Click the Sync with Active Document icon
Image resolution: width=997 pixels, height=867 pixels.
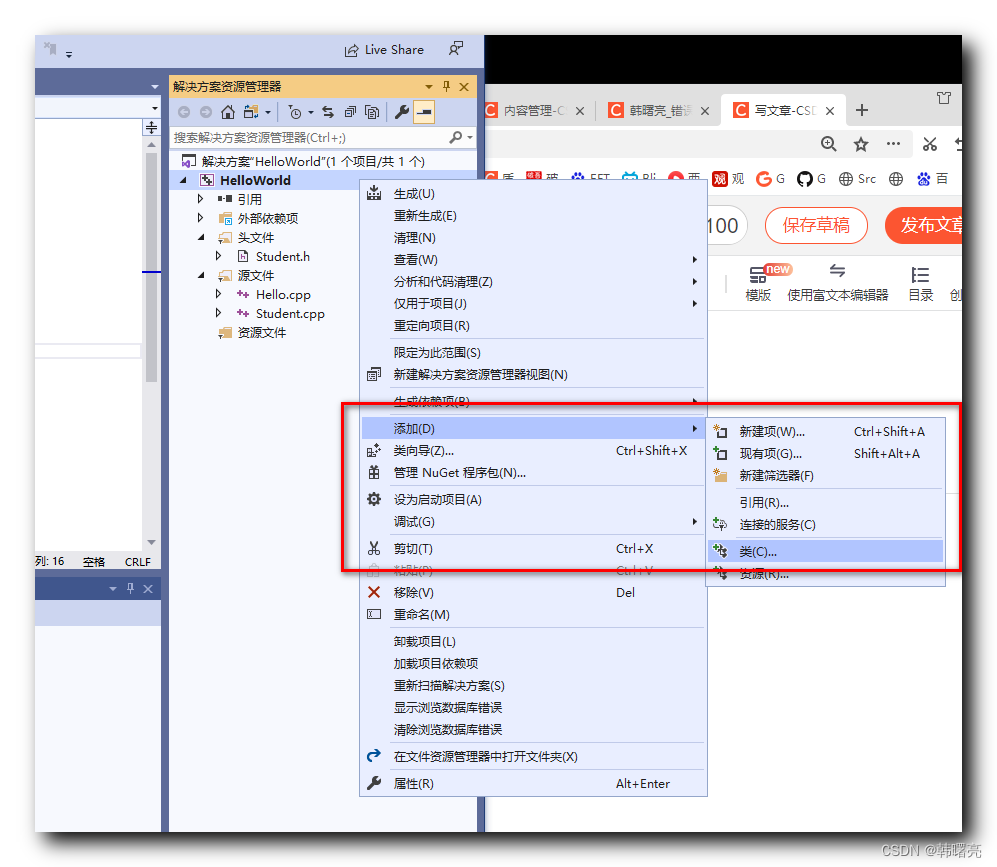328,113
